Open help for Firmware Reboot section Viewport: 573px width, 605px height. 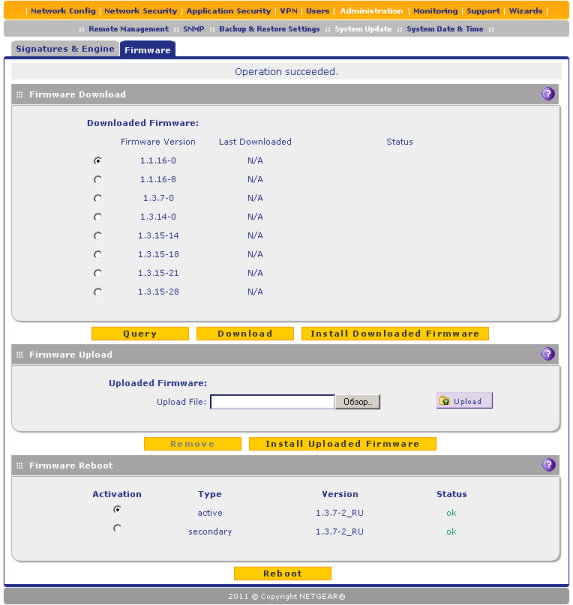point(548,465)
